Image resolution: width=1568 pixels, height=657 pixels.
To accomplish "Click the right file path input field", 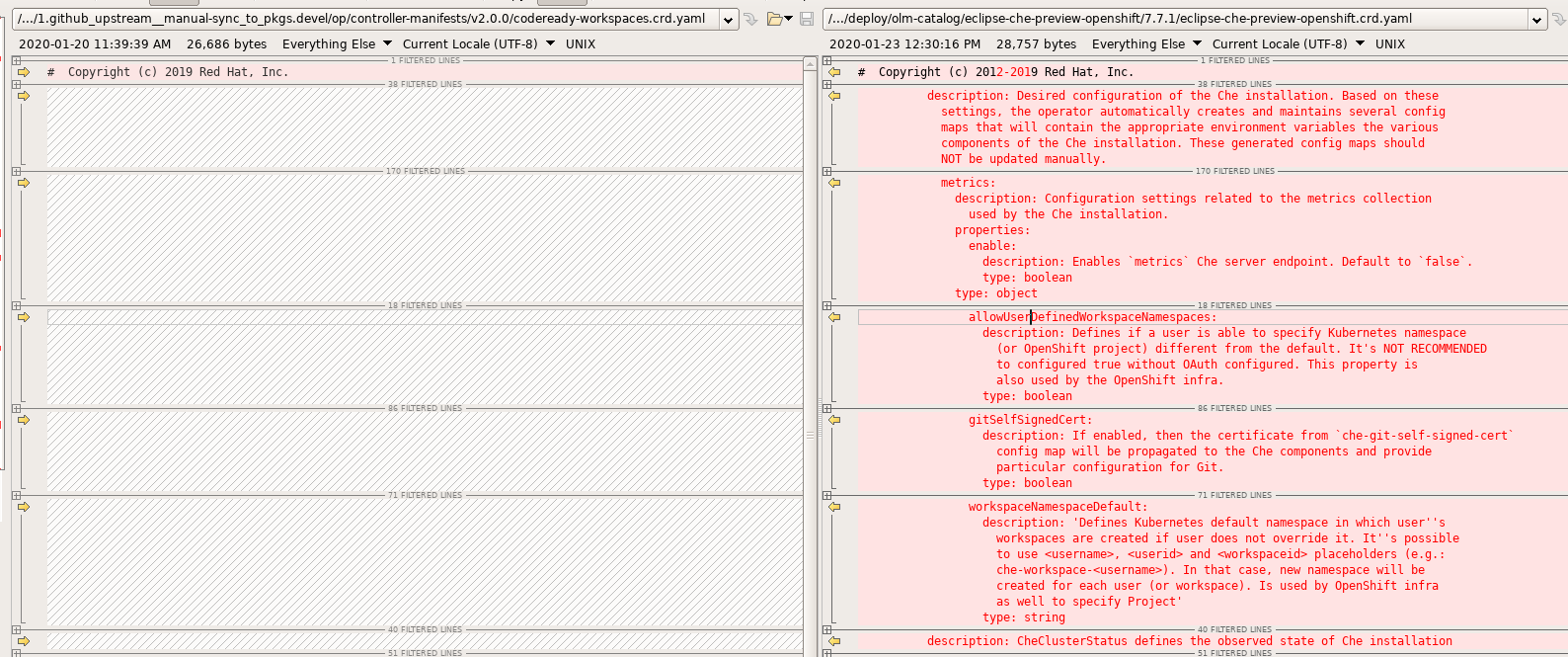I will click(1175, 19).
